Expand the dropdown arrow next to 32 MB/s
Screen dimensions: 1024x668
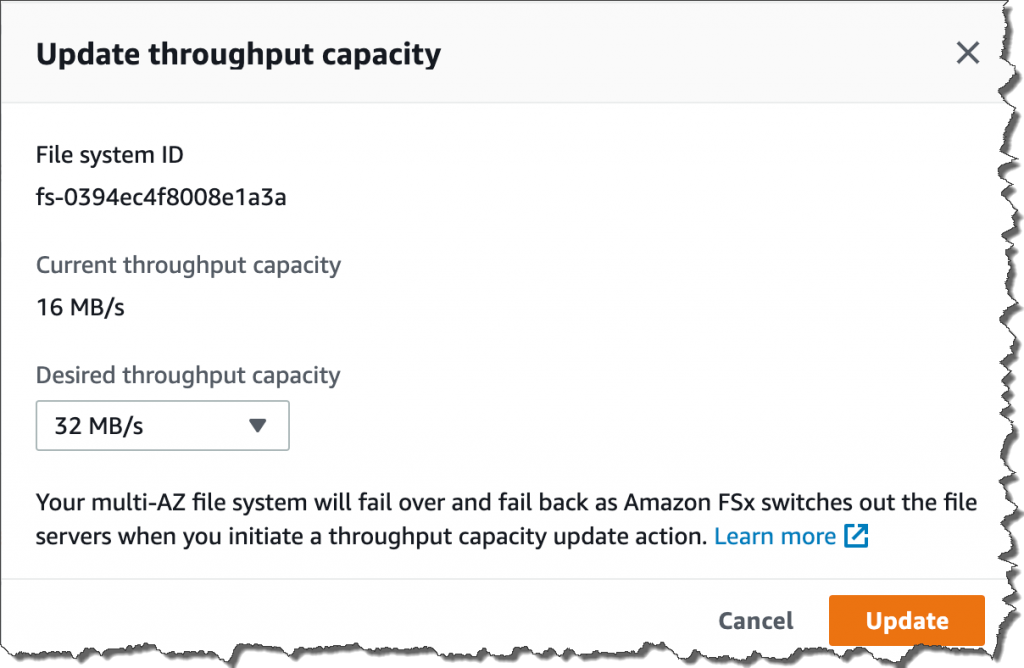pos(257,426)
